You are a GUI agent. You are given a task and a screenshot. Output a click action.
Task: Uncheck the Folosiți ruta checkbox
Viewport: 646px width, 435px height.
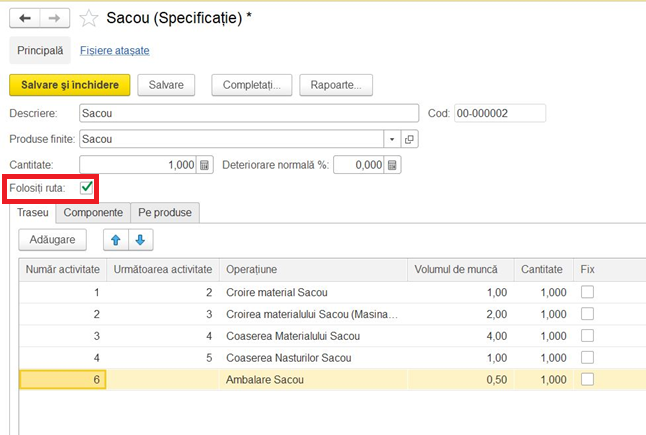(x=87, y=188)
